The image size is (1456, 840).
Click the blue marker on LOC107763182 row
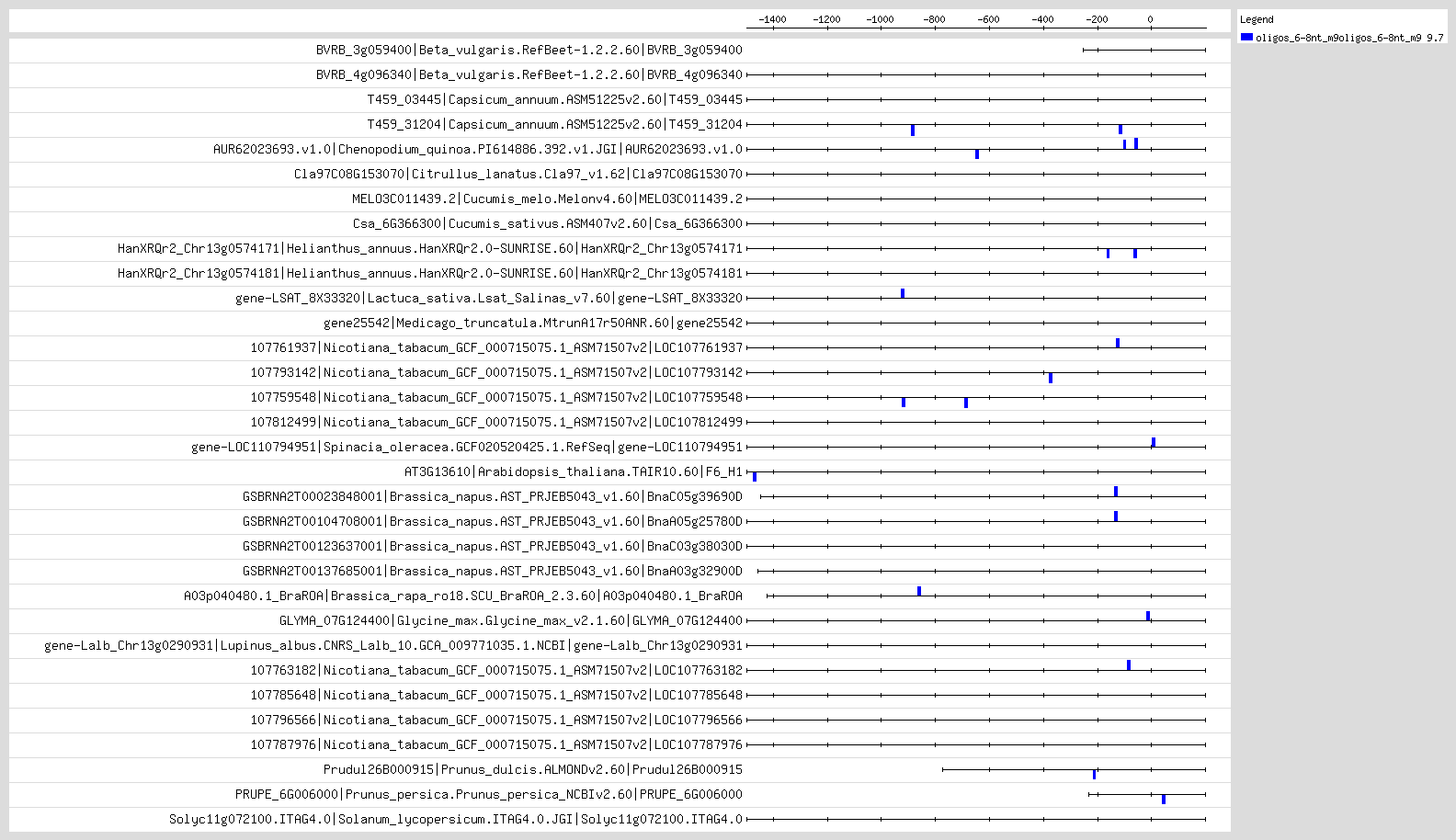tap(1129, 665)
